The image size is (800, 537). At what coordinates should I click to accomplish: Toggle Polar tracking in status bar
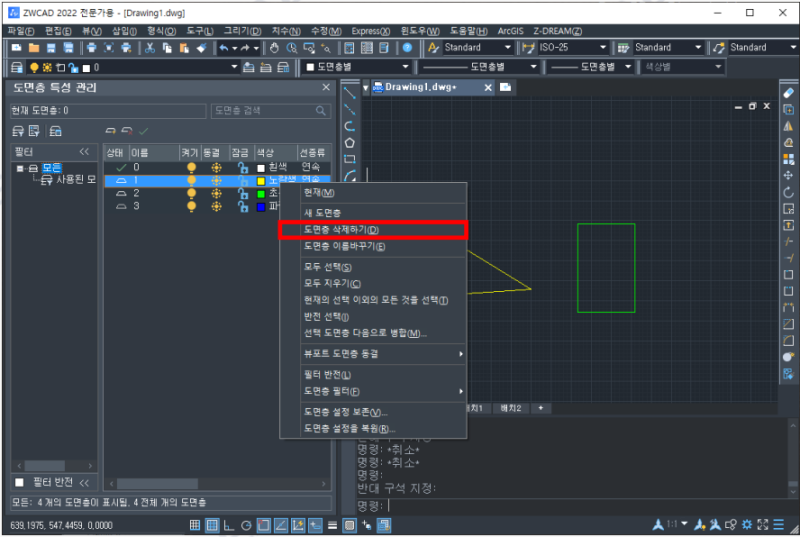coord(246,525)
